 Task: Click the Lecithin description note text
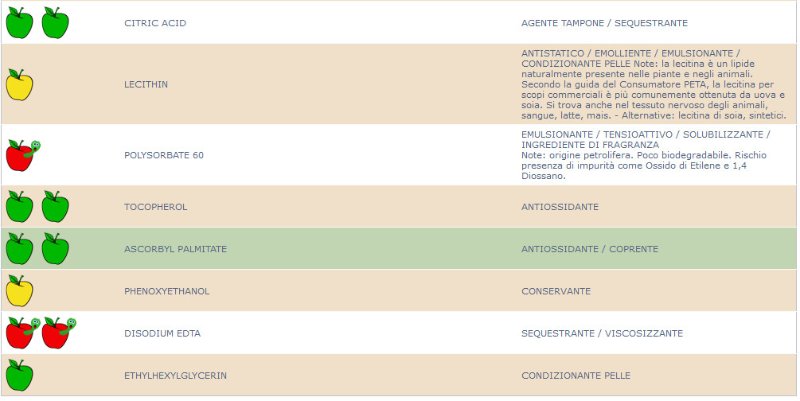coord(654,85)
